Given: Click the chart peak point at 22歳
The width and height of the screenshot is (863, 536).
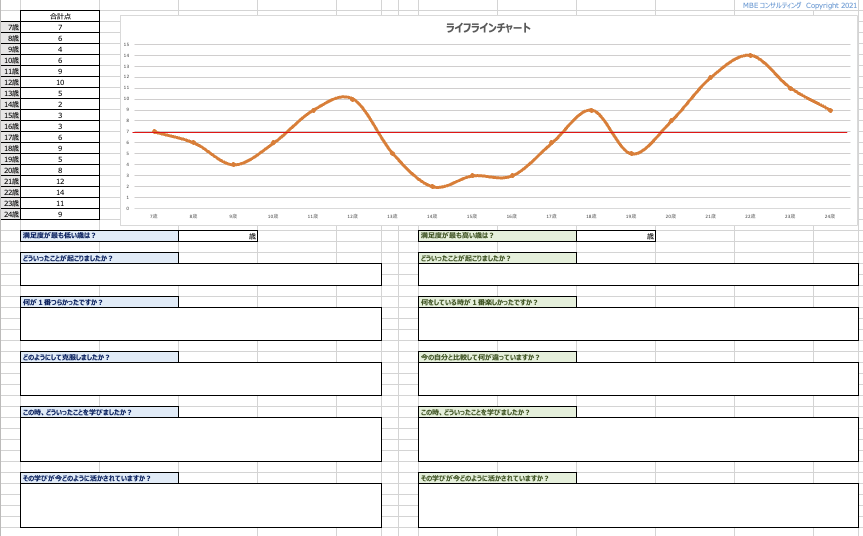Looking at the screenshot, I should [x=750, y=55].
